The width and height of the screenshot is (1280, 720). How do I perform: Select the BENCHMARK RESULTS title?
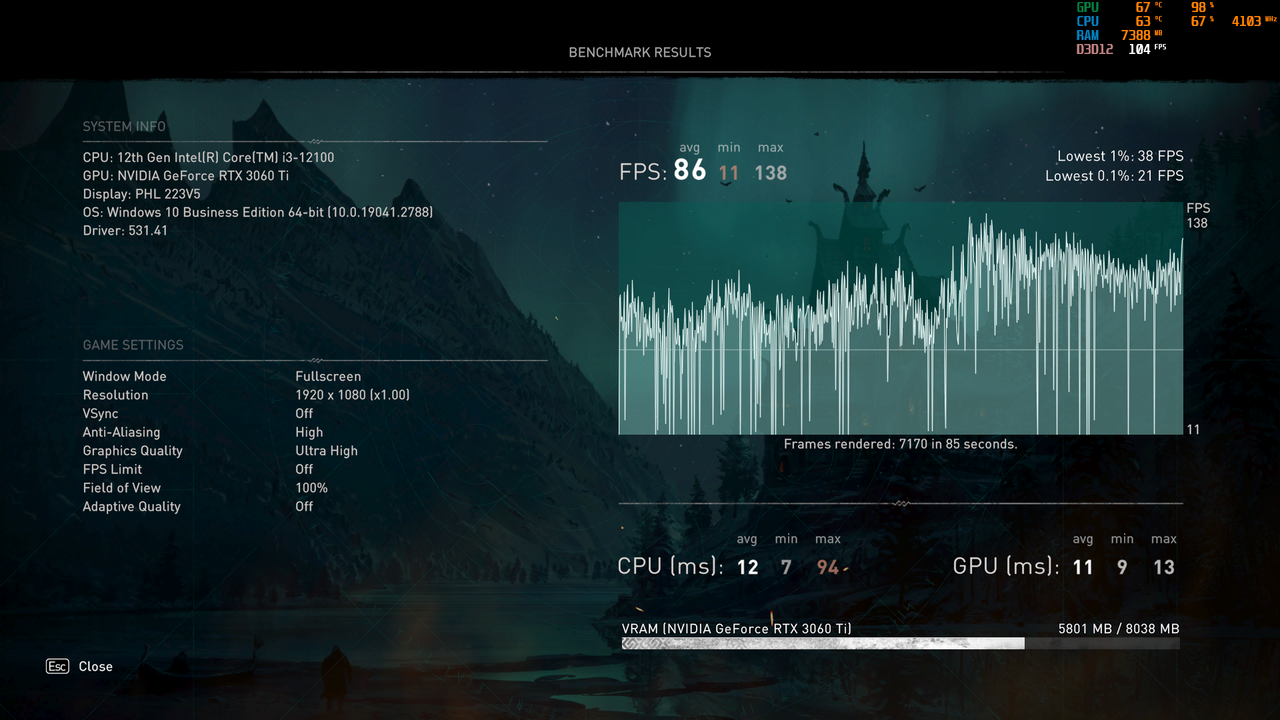(640, 52)
